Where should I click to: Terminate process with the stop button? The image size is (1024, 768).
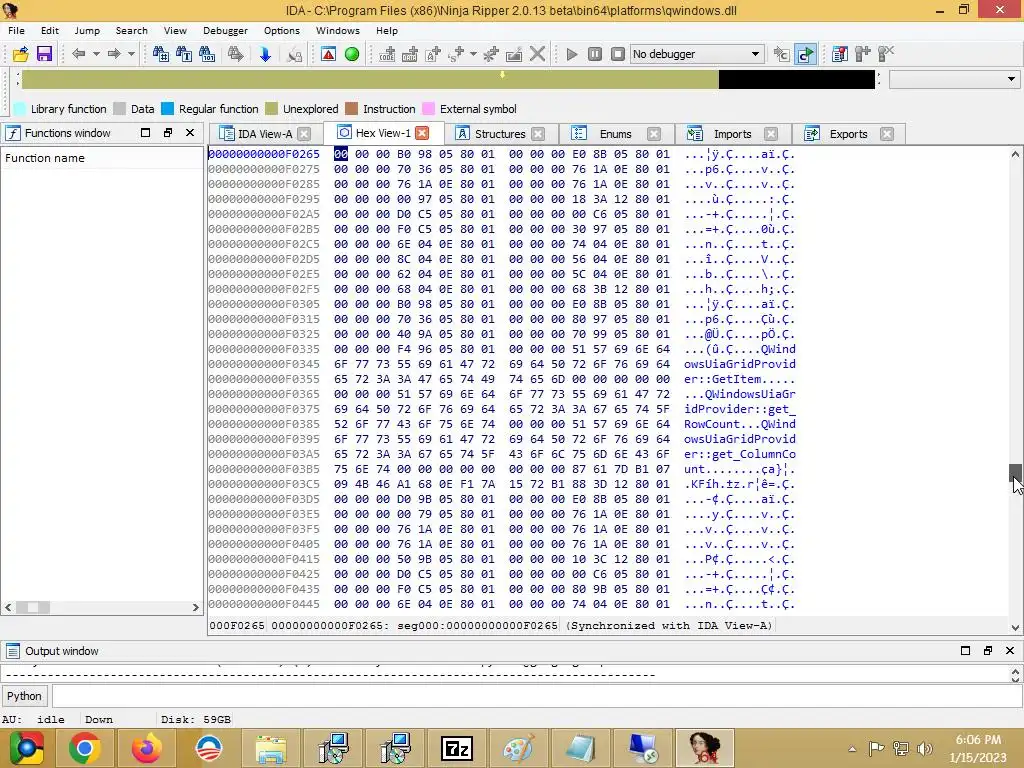(x=618, y=54)
